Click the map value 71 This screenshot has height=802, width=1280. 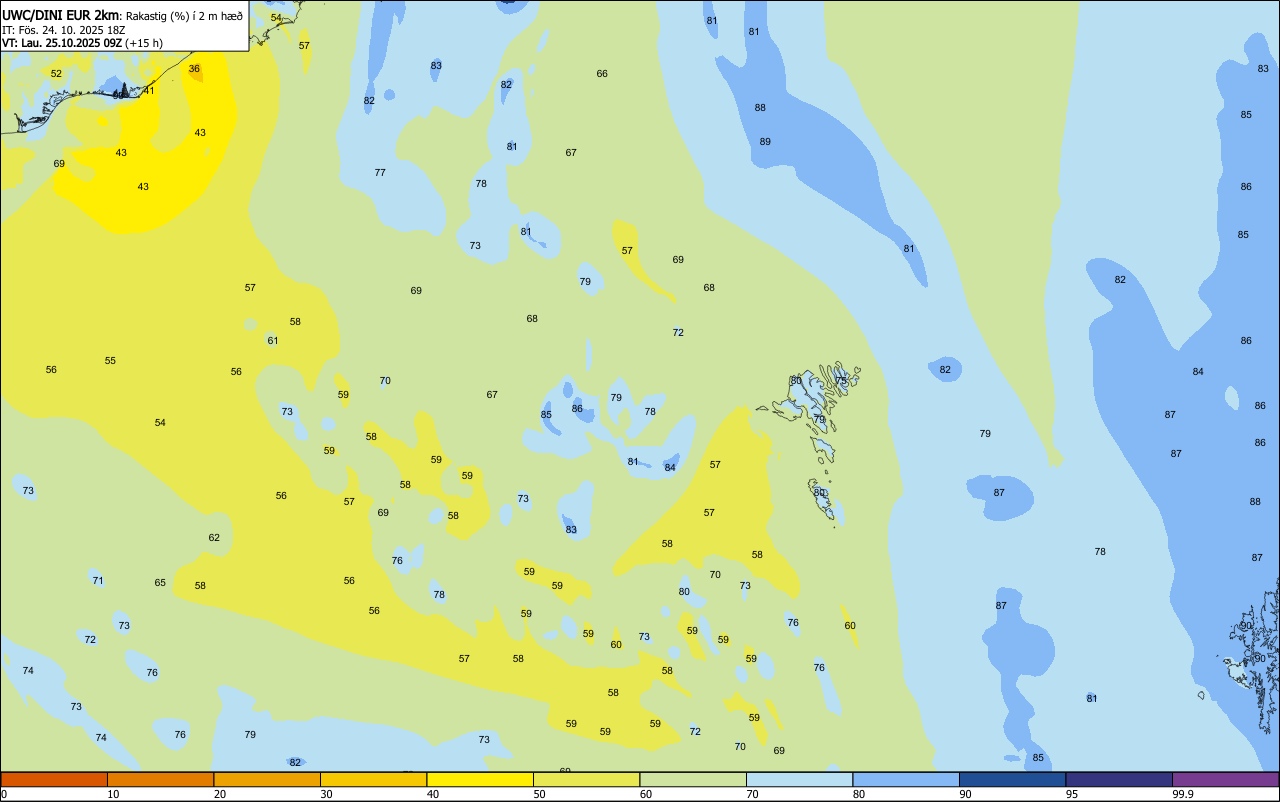(98, 580)
